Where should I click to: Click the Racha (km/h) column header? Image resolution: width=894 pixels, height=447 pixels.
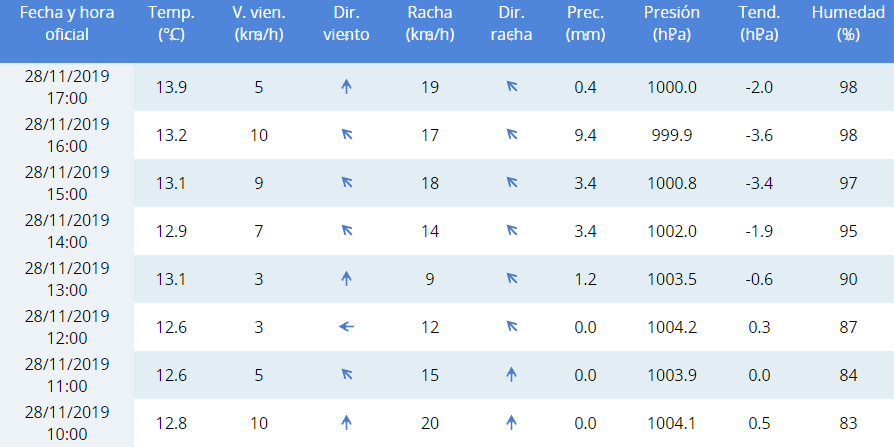click(x=430, y=24)
